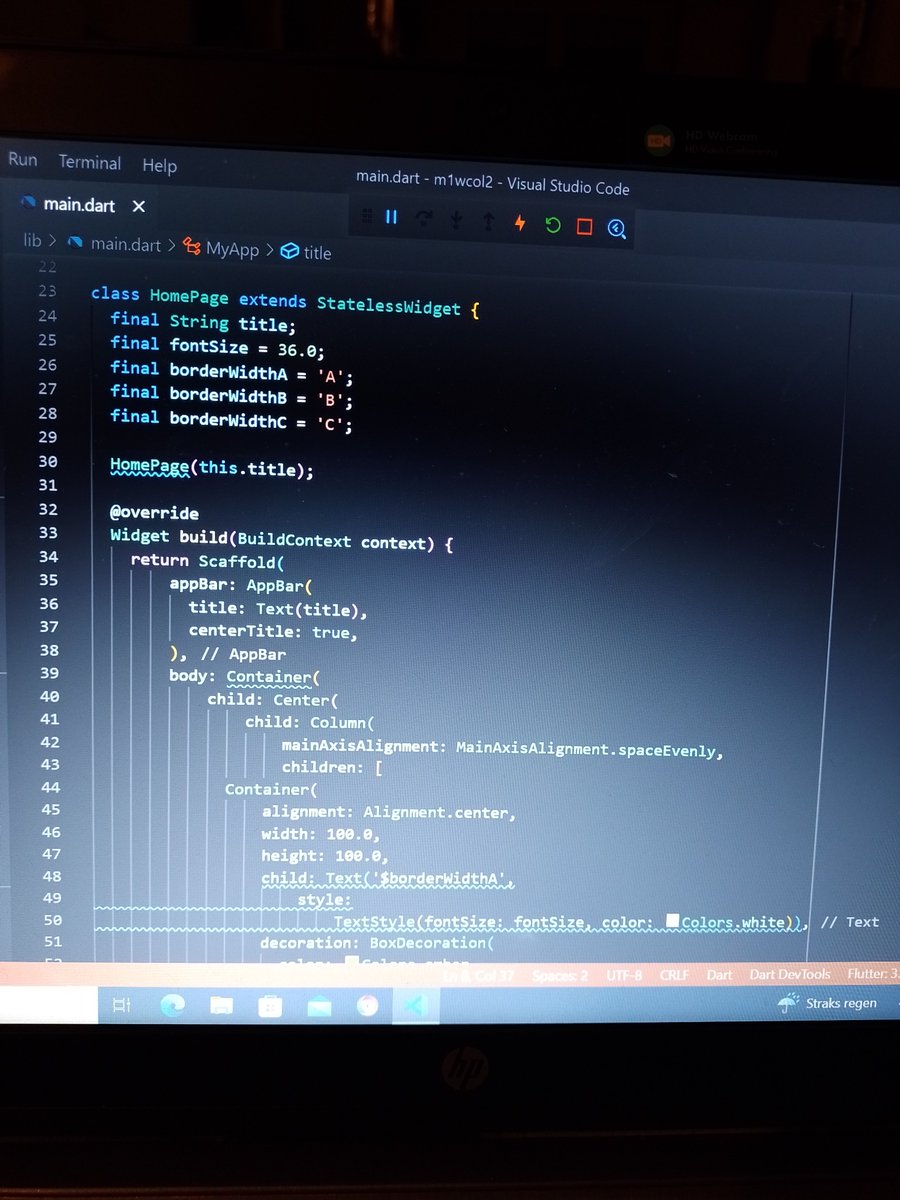Open the title symbol breadcrumb
The height and width of the screenshot is (1200, 900).
(306, 252)
